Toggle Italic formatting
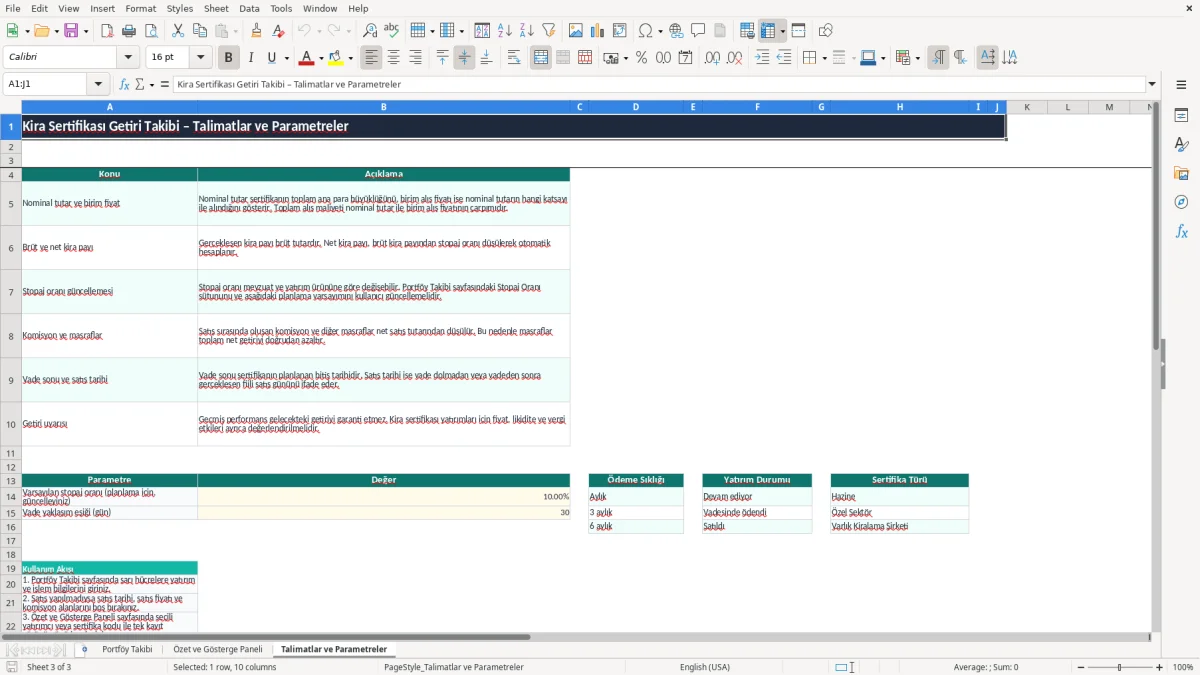 coord(251,58)
